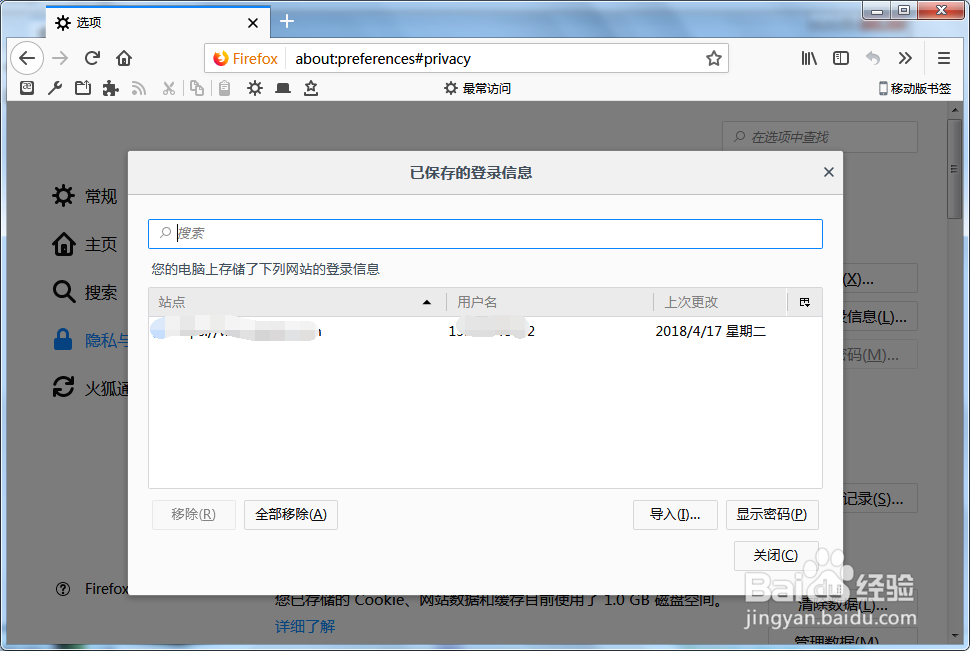
Task: Open the hamburger application menu
Action: click(x=943, y=58)
